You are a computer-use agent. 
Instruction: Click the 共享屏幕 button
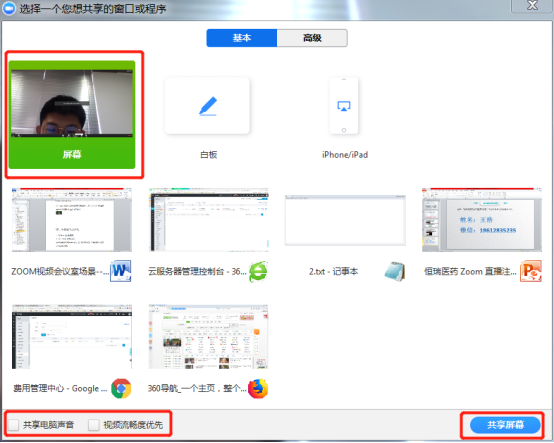[x=505, y=425]
